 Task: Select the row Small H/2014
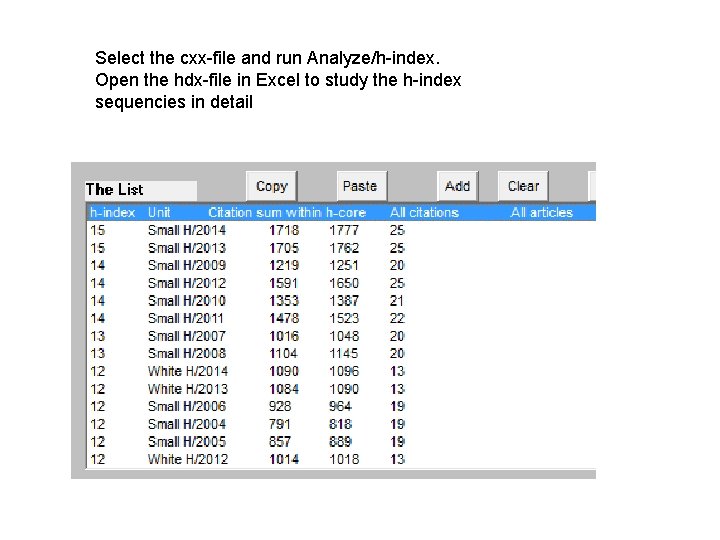[x=341, y=230]
